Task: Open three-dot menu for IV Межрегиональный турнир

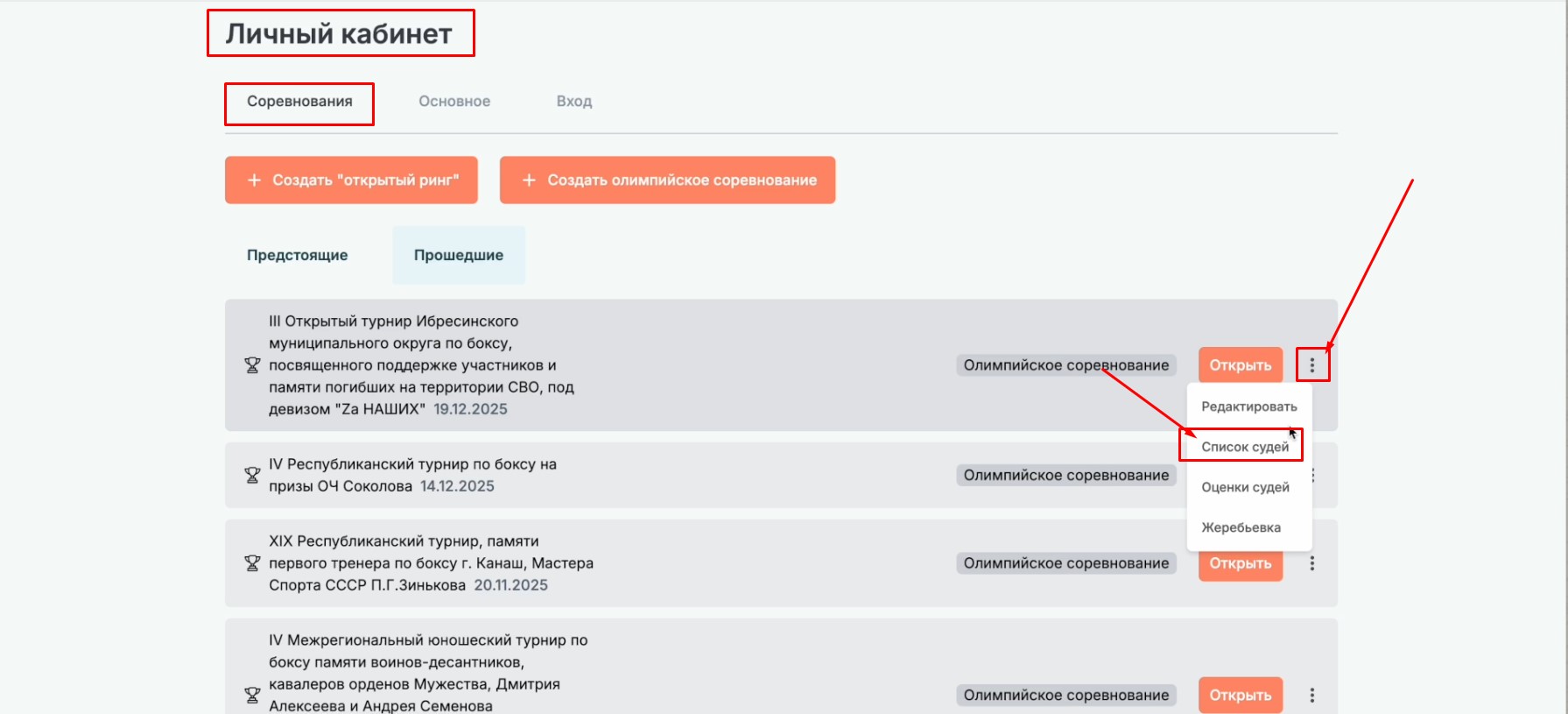Action: click(x=1311, y=695)
